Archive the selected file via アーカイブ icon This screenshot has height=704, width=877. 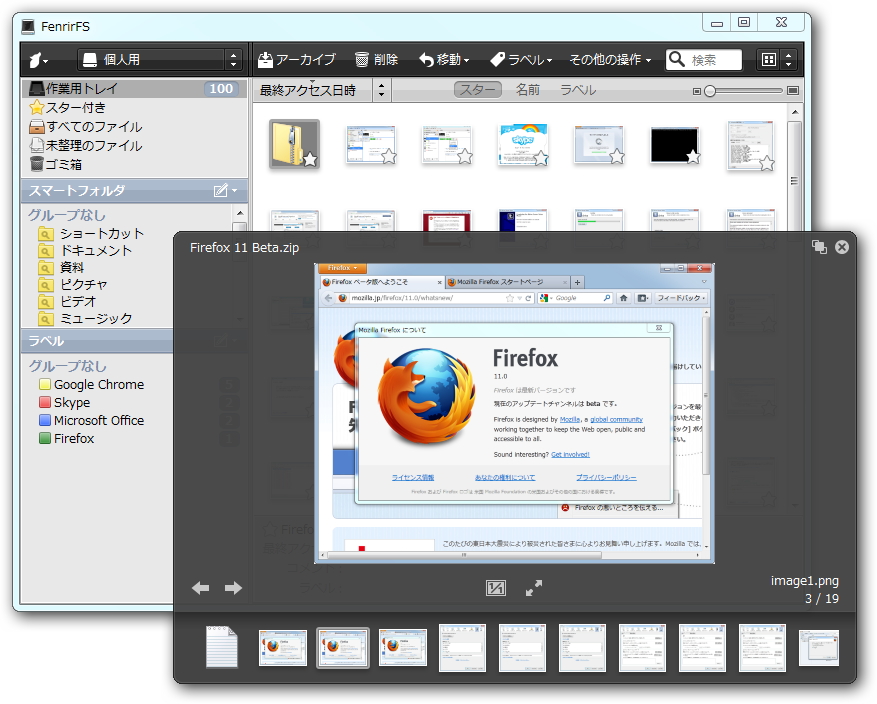(x=264, y=59)
